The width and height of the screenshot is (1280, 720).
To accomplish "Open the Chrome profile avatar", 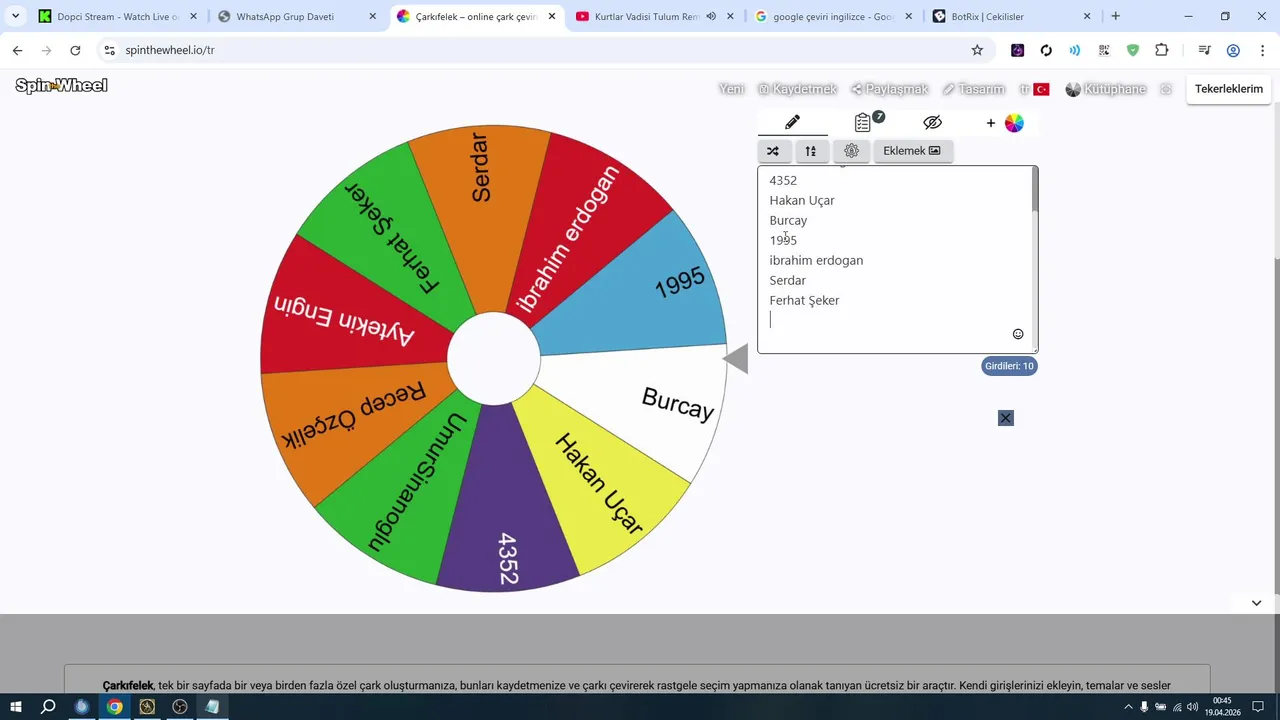I will (1233, 50).
